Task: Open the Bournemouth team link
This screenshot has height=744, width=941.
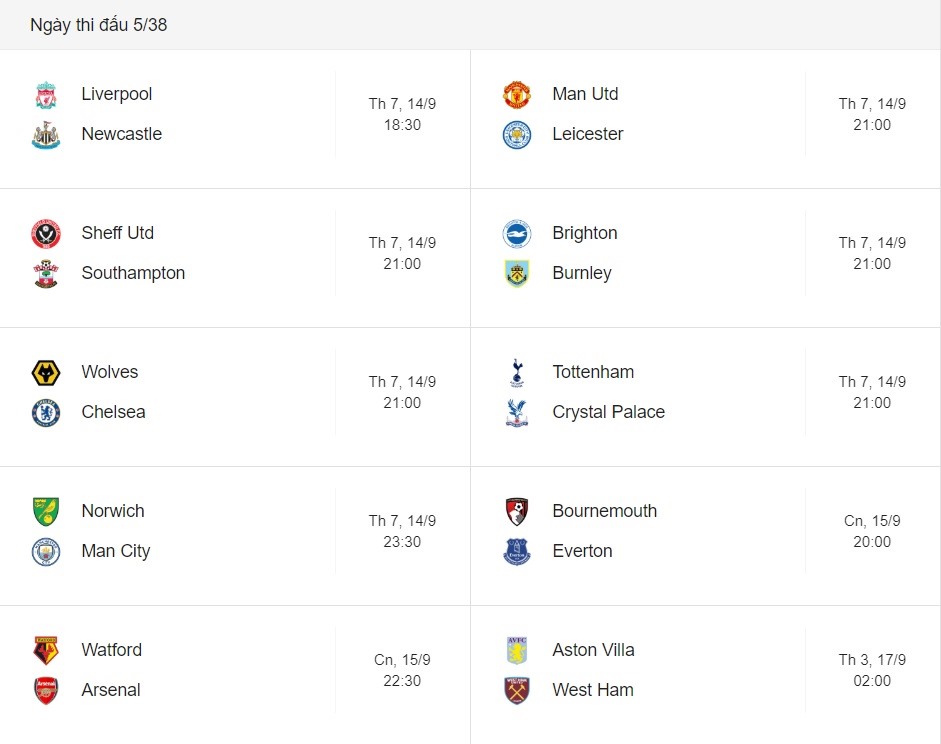Action: 604,511
